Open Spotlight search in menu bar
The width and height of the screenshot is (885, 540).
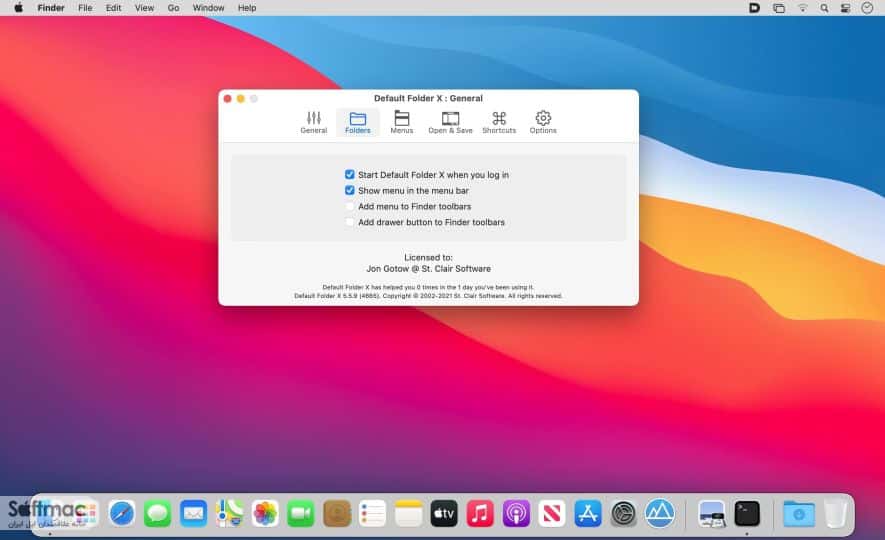824,8
